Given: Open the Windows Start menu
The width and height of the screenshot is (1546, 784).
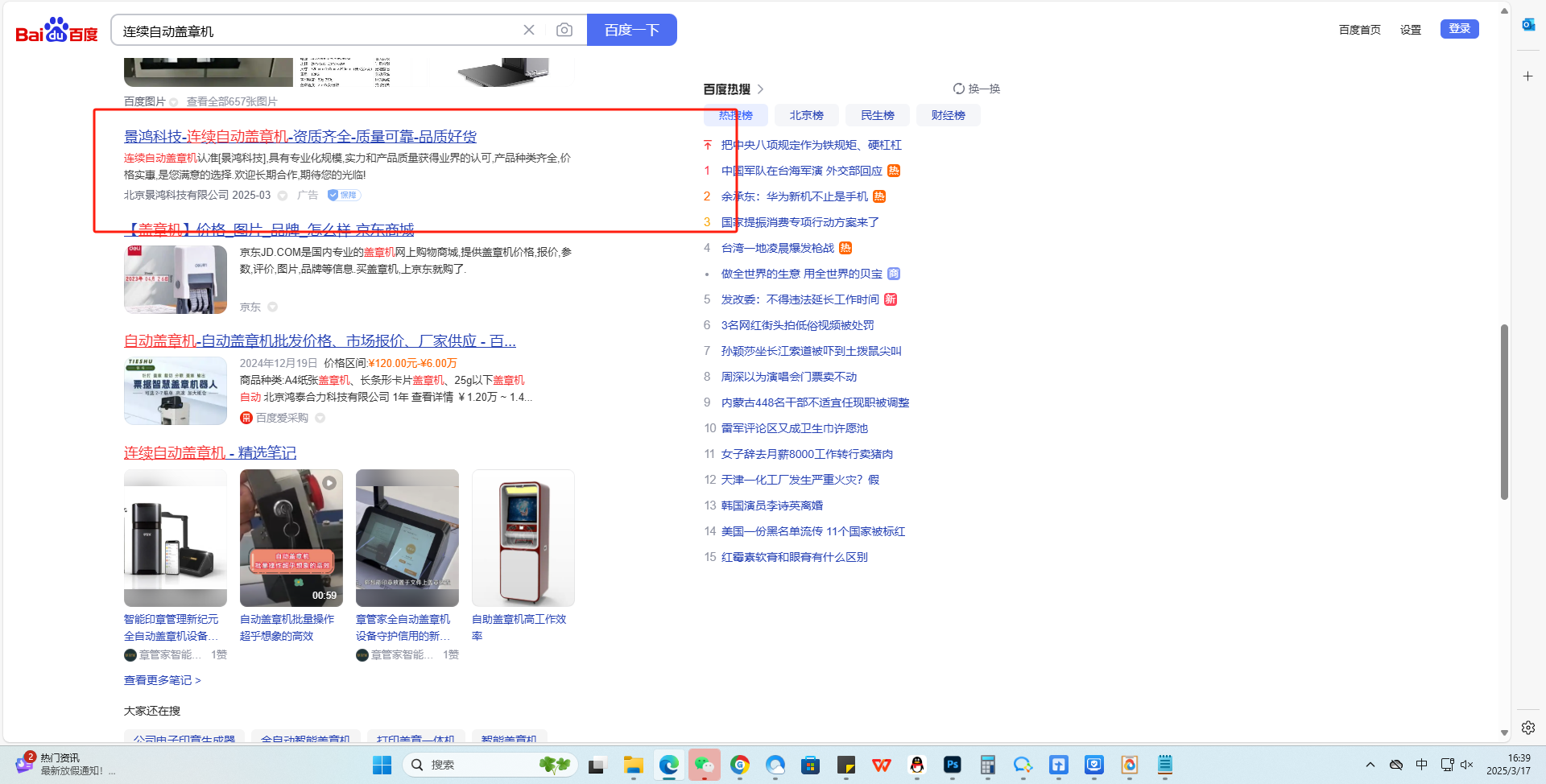Looking at the screenshot, I should tap(382, 765).
